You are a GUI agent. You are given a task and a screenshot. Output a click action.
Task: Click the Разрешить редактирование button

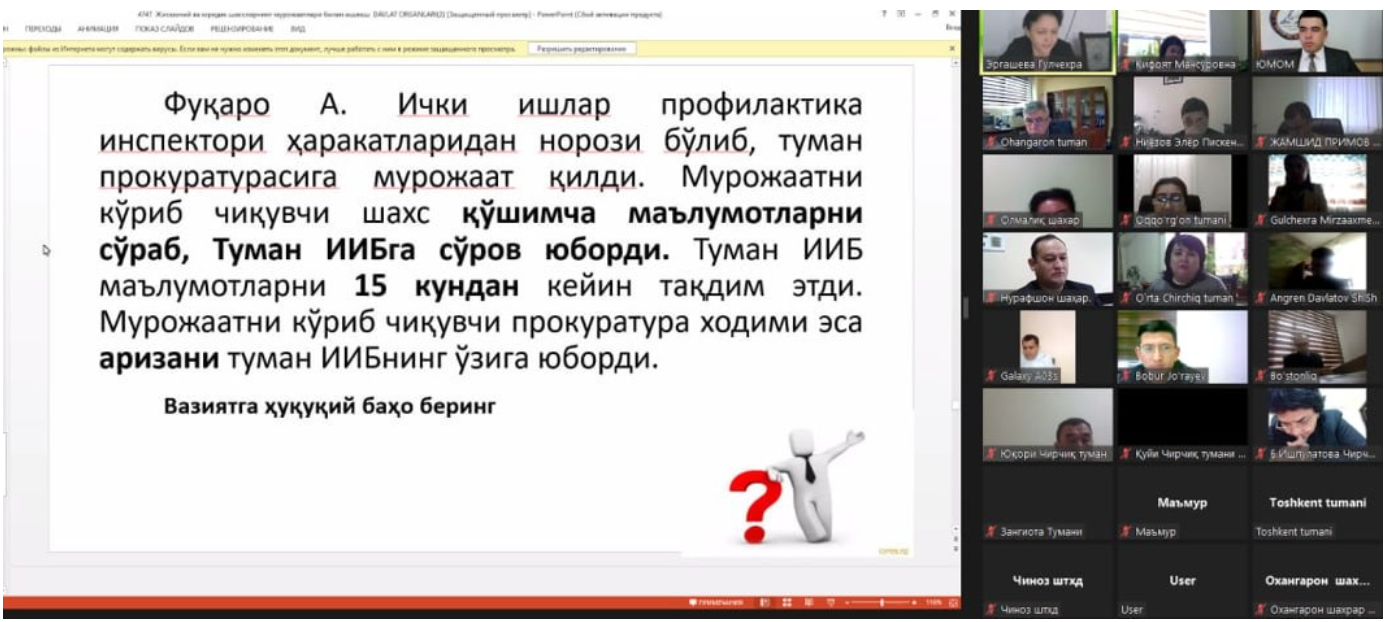click(x=581, y=48)
